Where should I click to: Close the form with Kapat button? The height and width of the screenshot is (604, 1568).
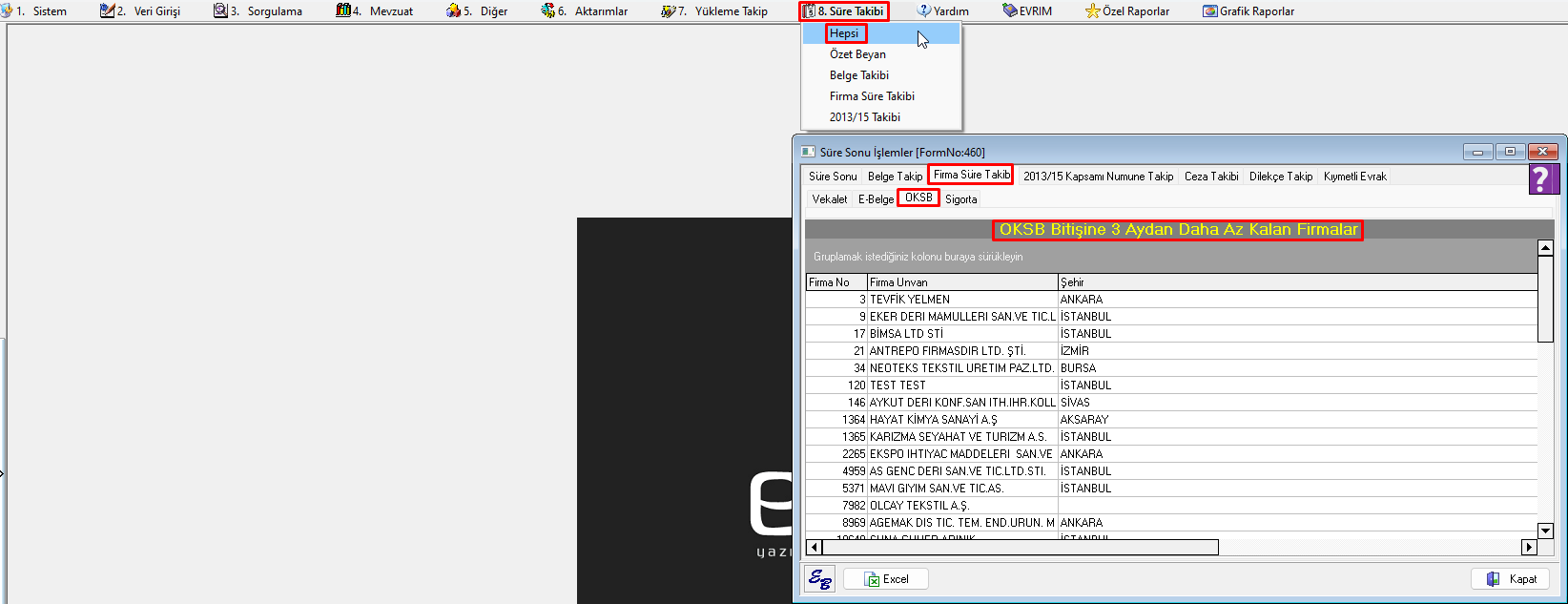[x=1512, y=579]
